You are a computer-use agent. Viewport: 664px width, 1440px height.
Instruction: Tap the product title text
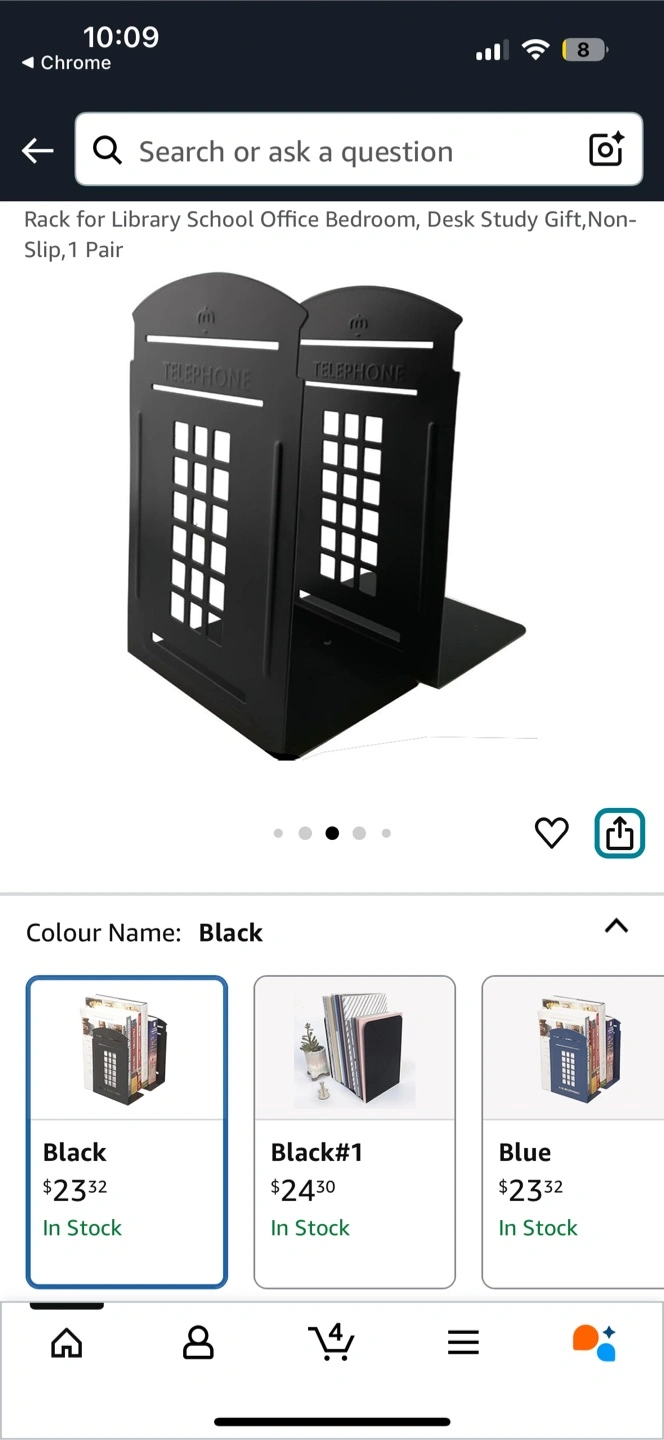330,234
